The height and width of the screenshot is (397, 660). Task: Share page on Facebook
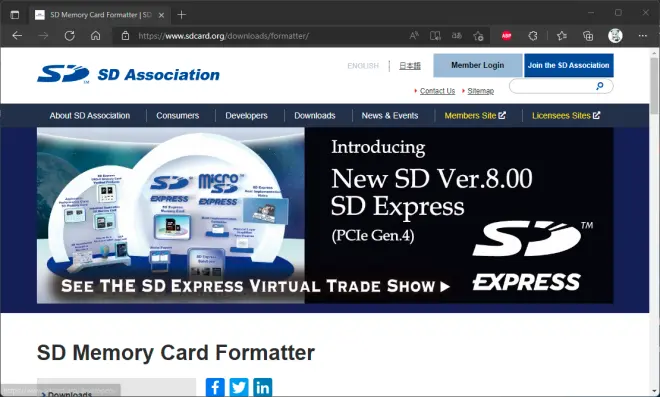(215, 387)
